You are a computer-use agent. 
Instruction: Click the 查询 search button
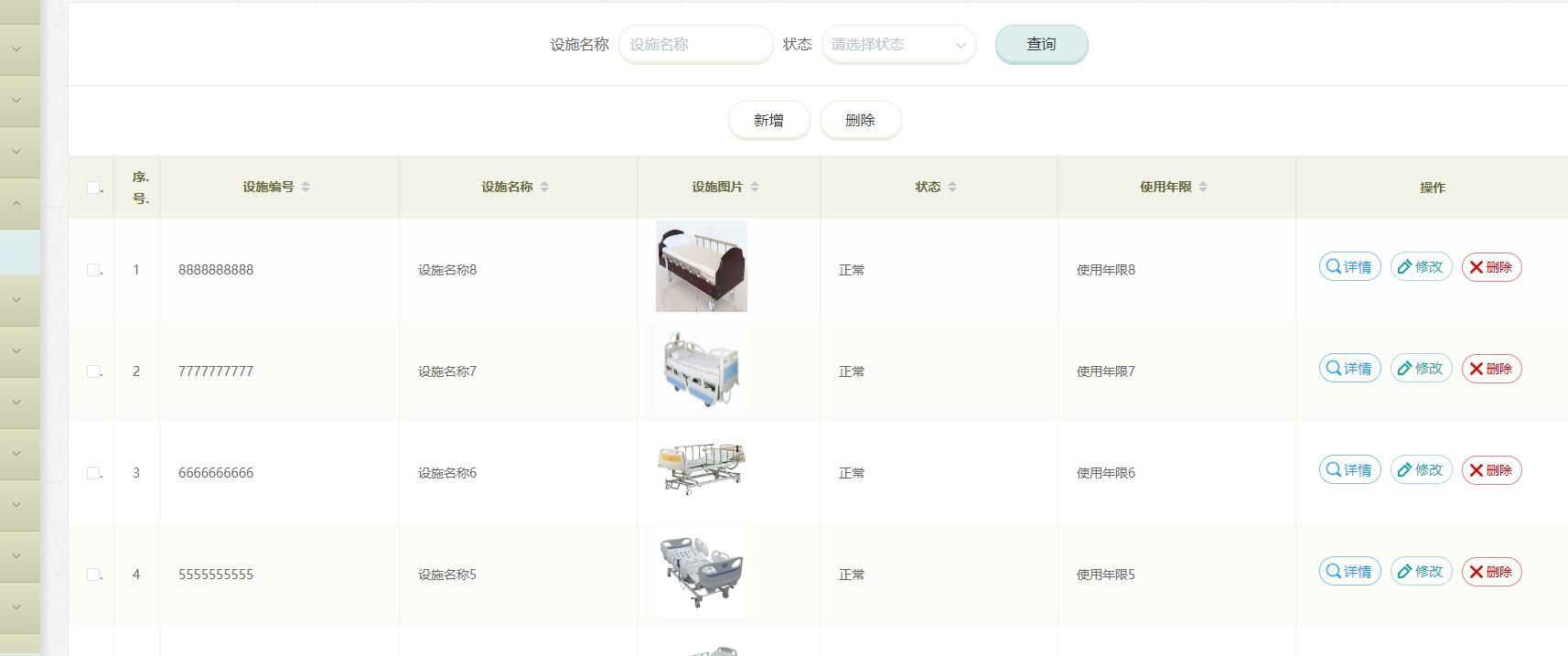pos(1041,44)
